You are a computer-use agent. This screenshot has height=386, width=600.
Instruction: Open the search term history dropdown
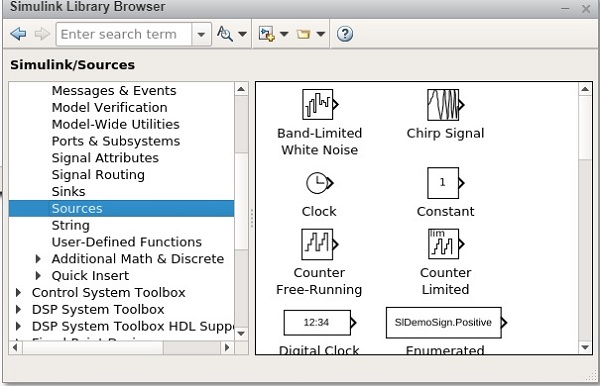[201, 34]
